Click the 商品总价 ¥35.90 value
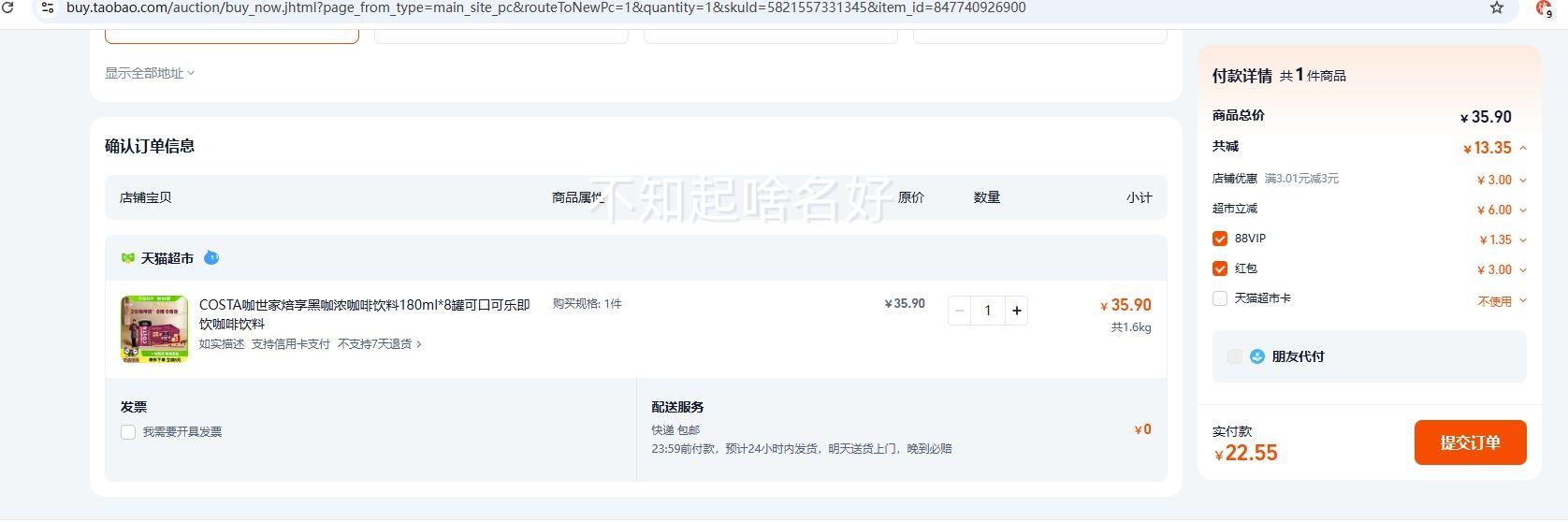Screen dimensions: 1568x522 coord(1486,117)
